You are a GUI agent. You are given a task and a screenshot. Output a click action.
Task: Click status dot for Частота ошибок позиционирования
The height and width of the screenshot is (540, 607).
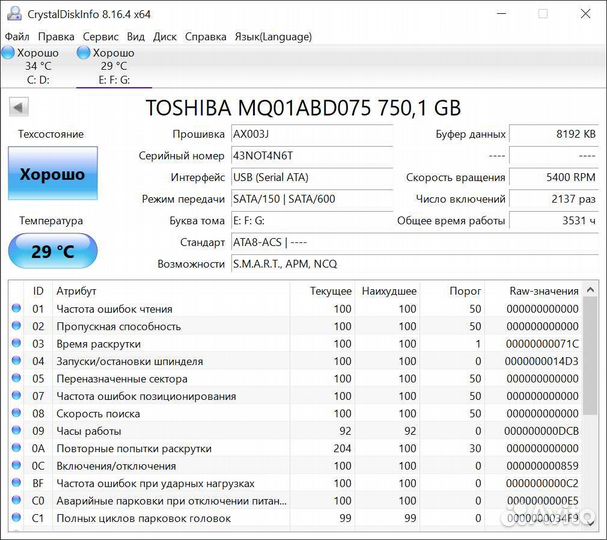coord(16,395)
